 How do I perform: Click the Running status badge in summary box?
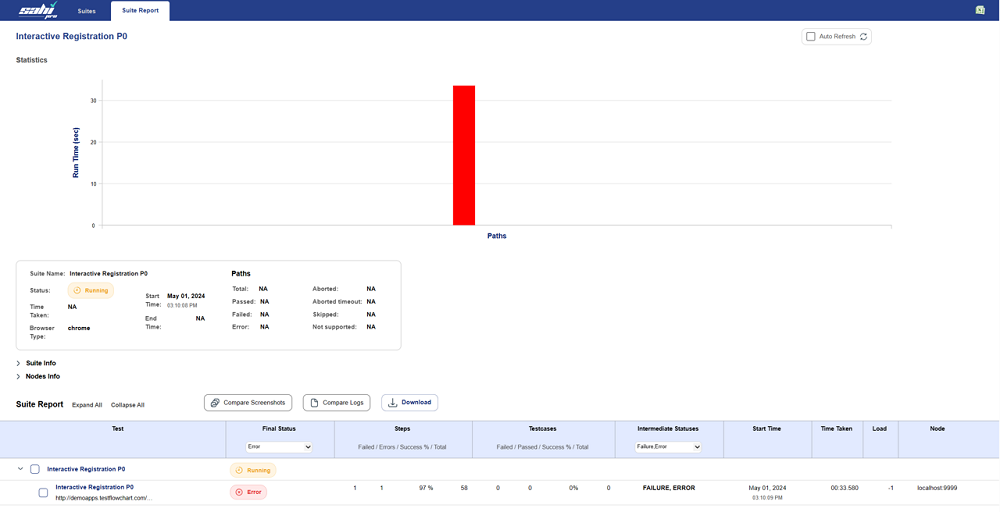tap(92, 290)
